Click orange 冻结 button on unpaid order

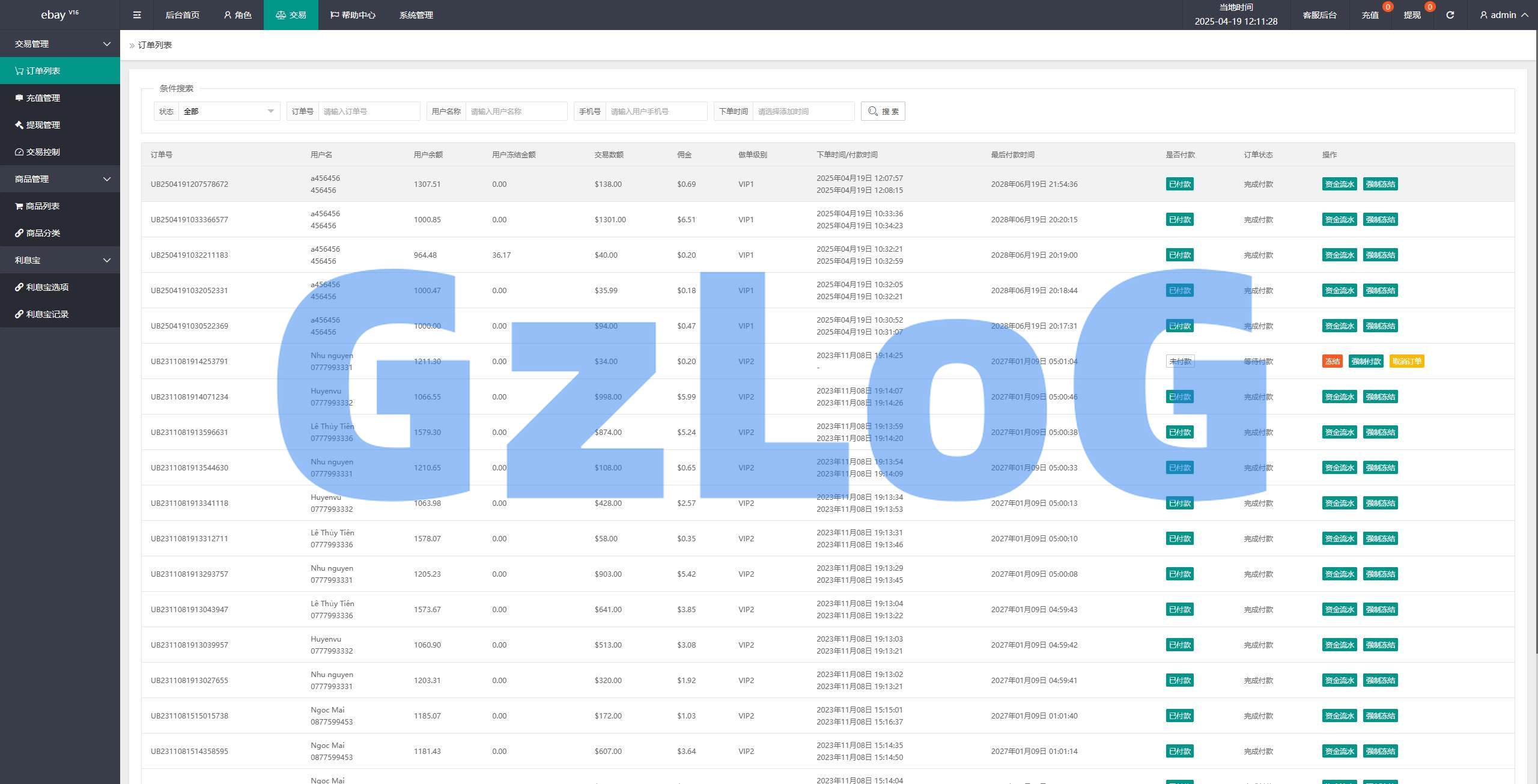[x=1332, y=362]
